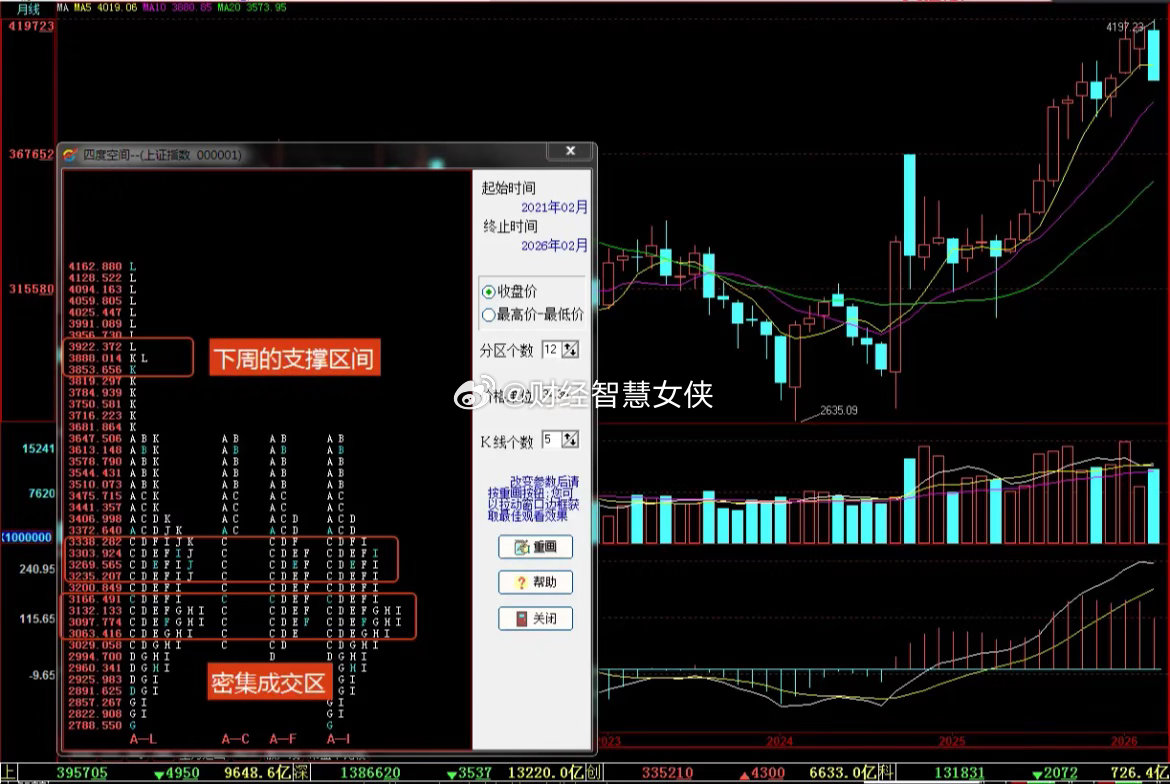Click the 分区个数 value field showing 12
Image resolution: width=1170 pixels, height=784 pixels.
tap(551, 349)
